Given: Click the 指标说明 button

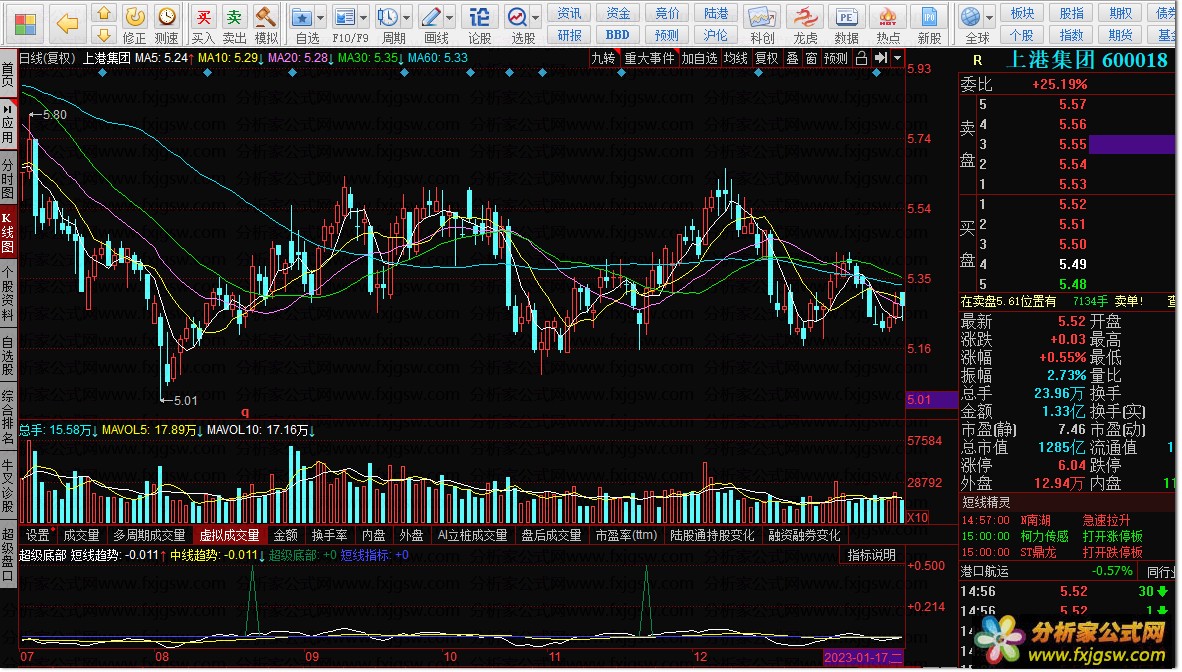Looking at the screenshot, I should tap(871, 555).
